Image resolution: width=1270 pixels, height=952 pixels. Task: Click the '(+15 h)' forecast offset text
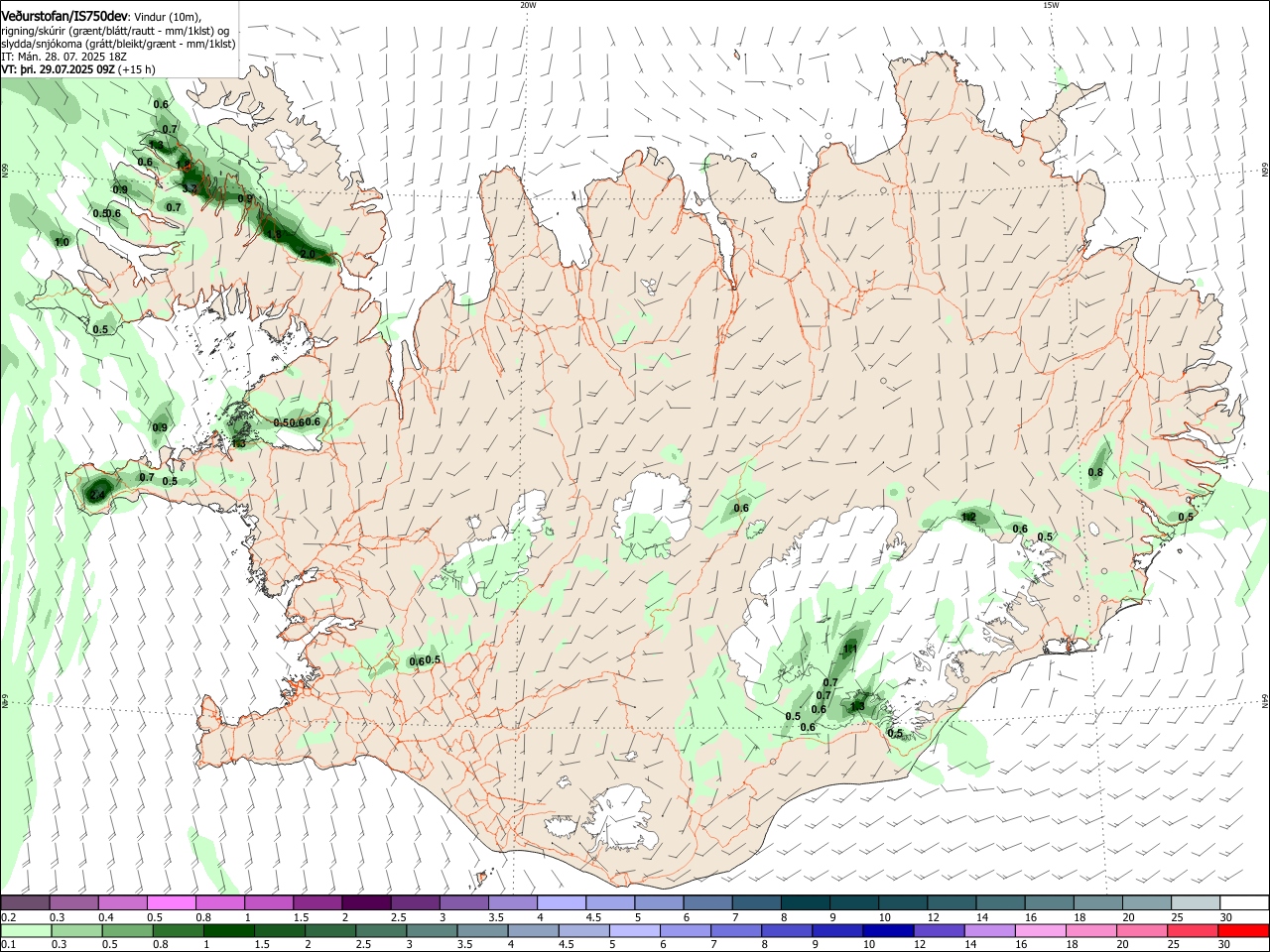pos(137,69)
